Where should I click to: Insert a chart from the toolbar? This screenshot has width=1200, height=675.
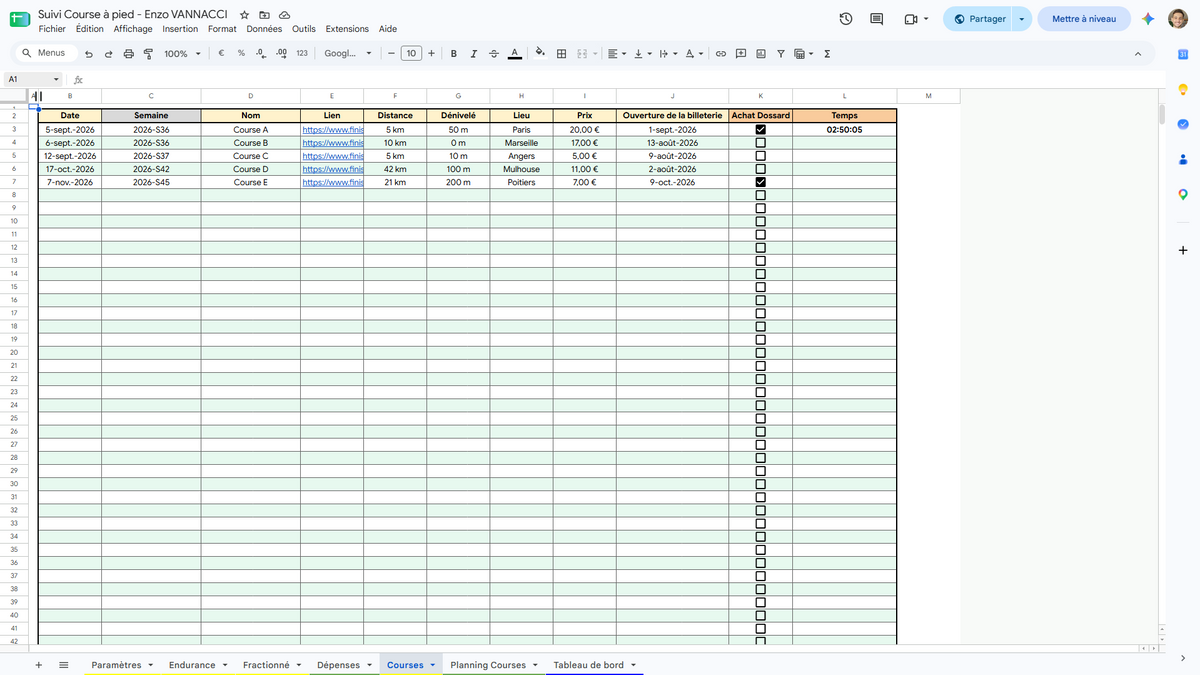(761, 54)
